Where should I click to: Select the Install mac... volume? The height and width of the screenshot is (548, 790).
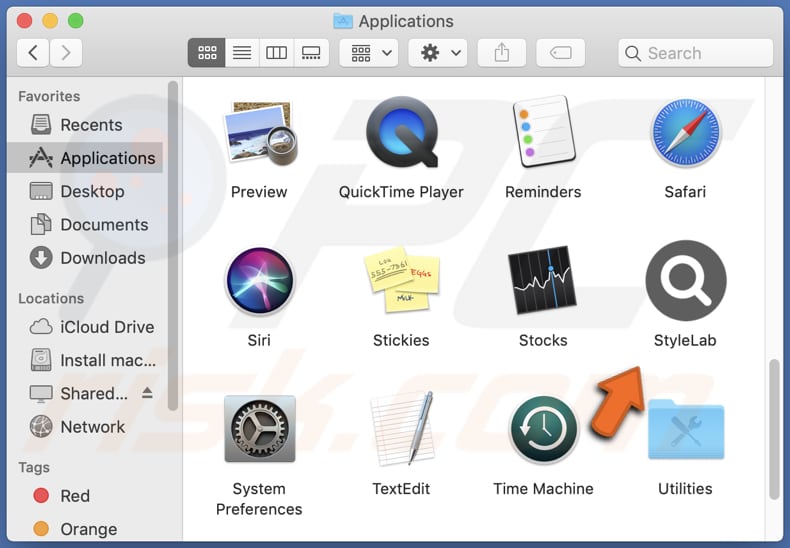click(85, 360)
